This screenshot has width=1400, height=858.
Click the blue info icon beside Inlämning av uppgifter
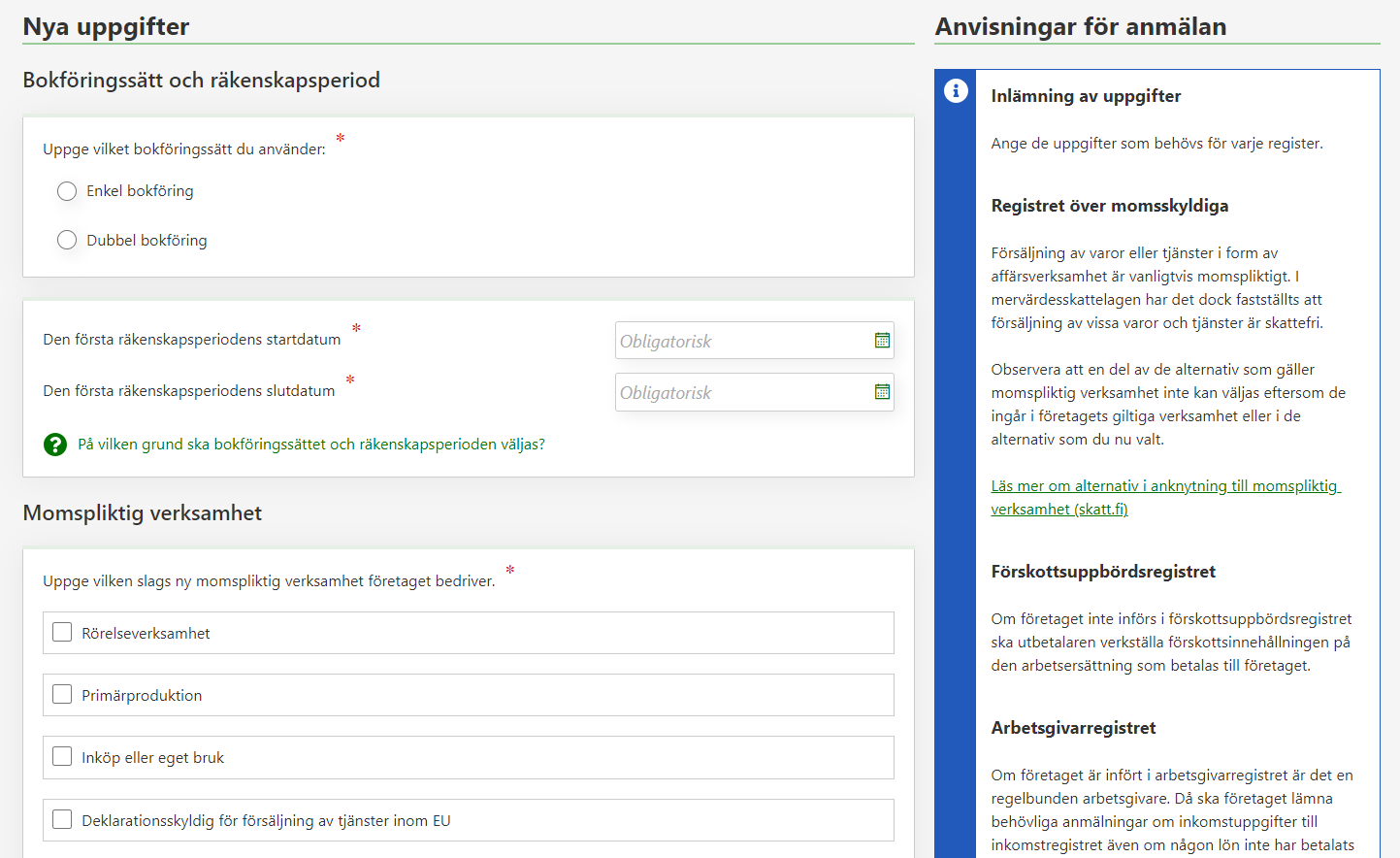(x=956, y=90)
